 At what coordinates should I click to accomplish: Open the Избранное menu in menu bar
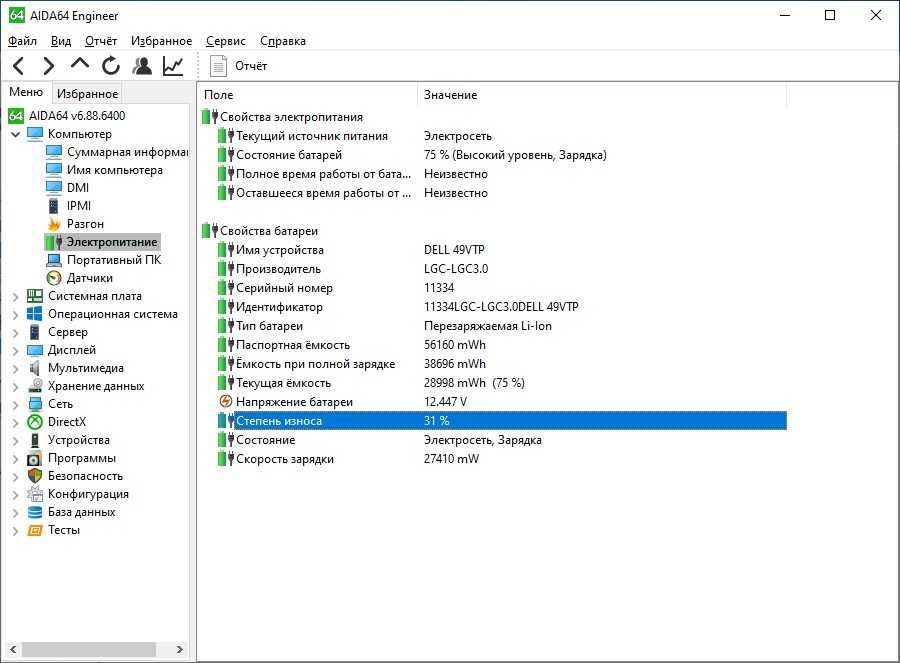point(162,41)
